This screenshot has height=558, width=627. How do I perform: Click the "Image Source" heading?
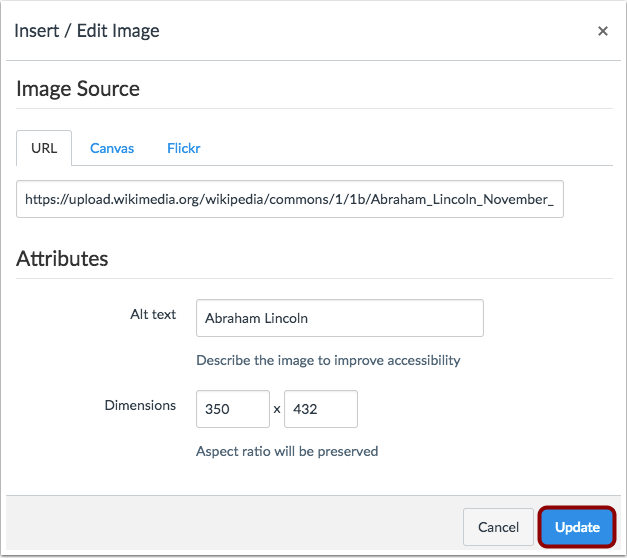coord(78,88)
